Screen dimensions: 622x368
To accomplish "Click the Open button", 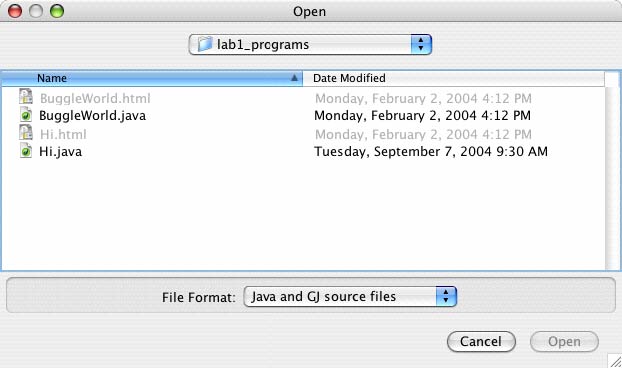I will (x=564, y=341).
